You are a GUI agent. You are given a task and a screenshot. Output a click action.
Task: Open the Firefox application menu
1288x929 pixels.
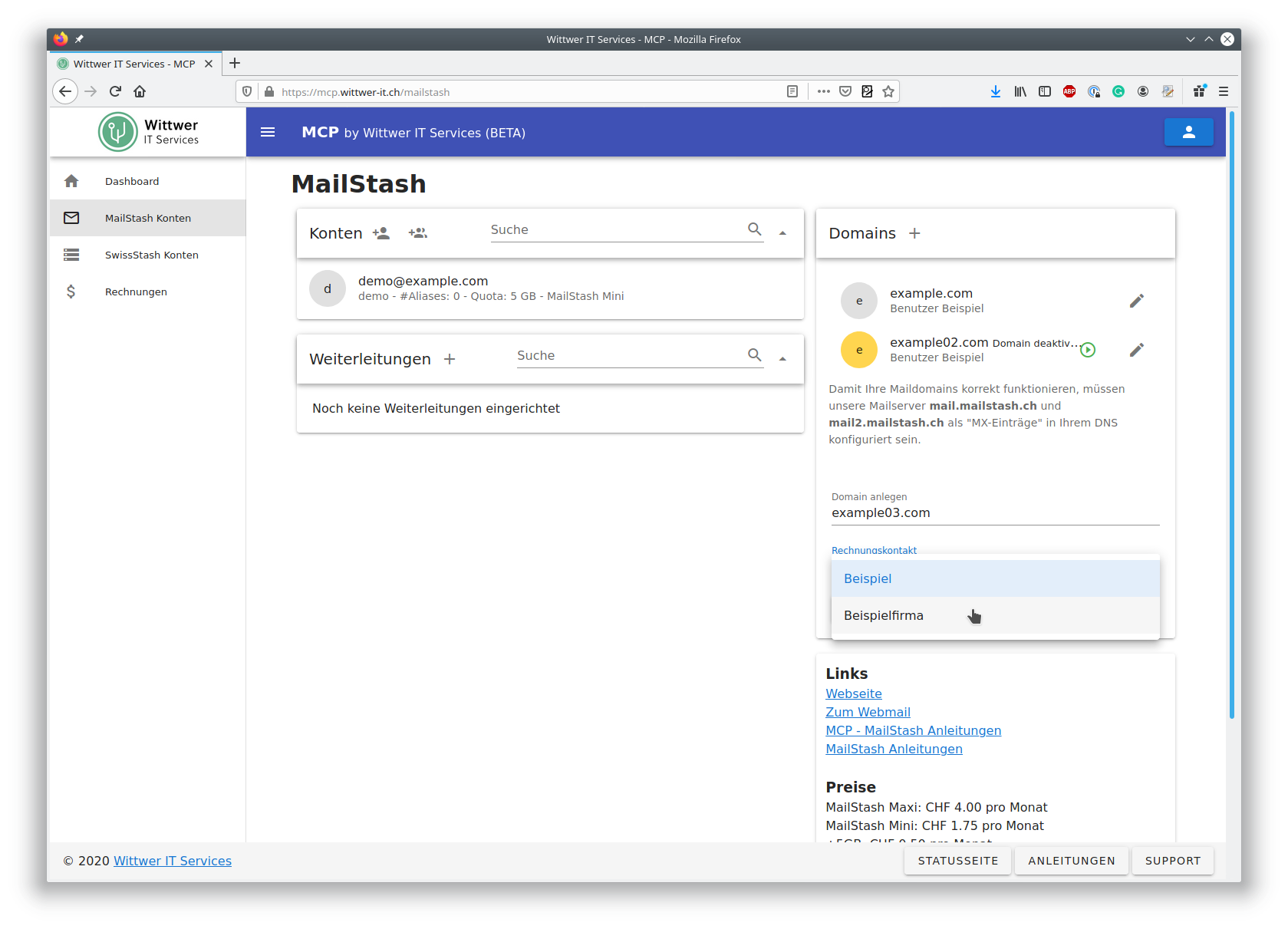tap(1224, 91)
